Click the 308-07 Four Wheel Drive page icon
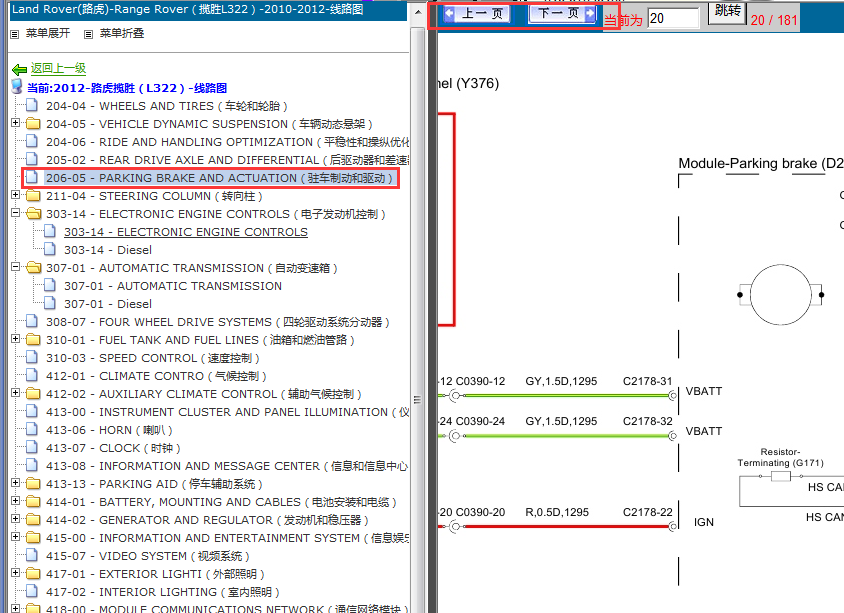The width and height of the screenshot is (844, 613). [32, 321]
